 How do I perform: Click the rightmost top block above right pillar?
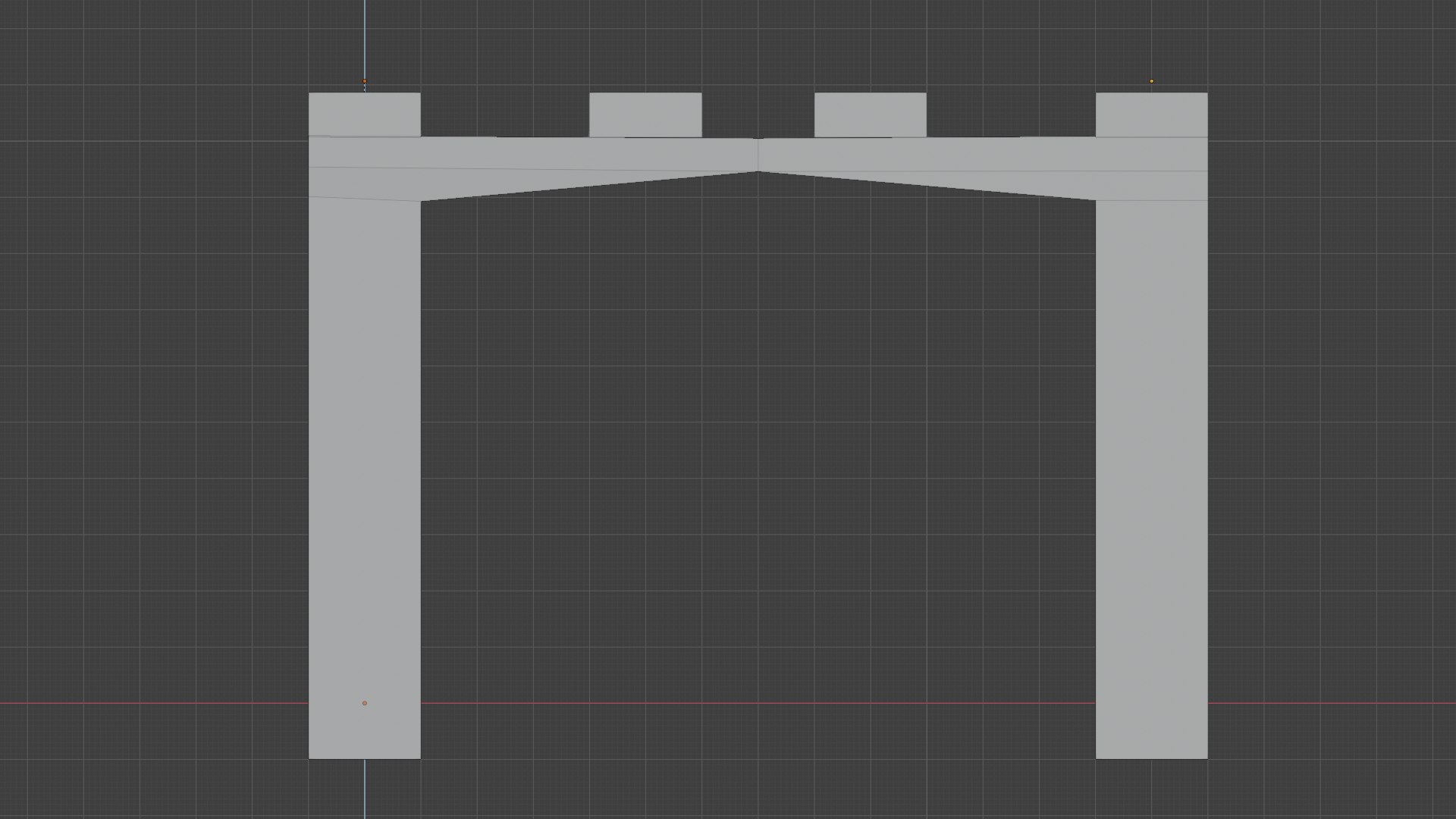tap(1151, 115)
